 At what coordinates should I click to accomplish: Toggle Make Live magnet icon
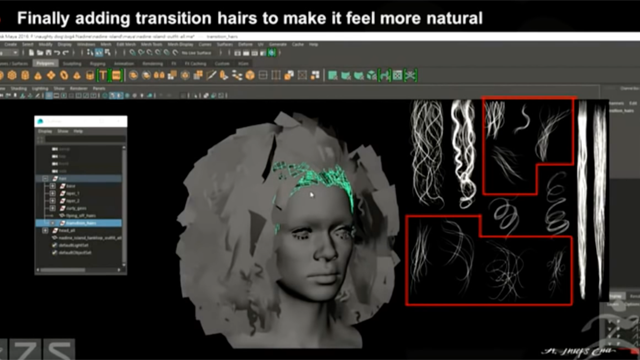click(176, 53)
